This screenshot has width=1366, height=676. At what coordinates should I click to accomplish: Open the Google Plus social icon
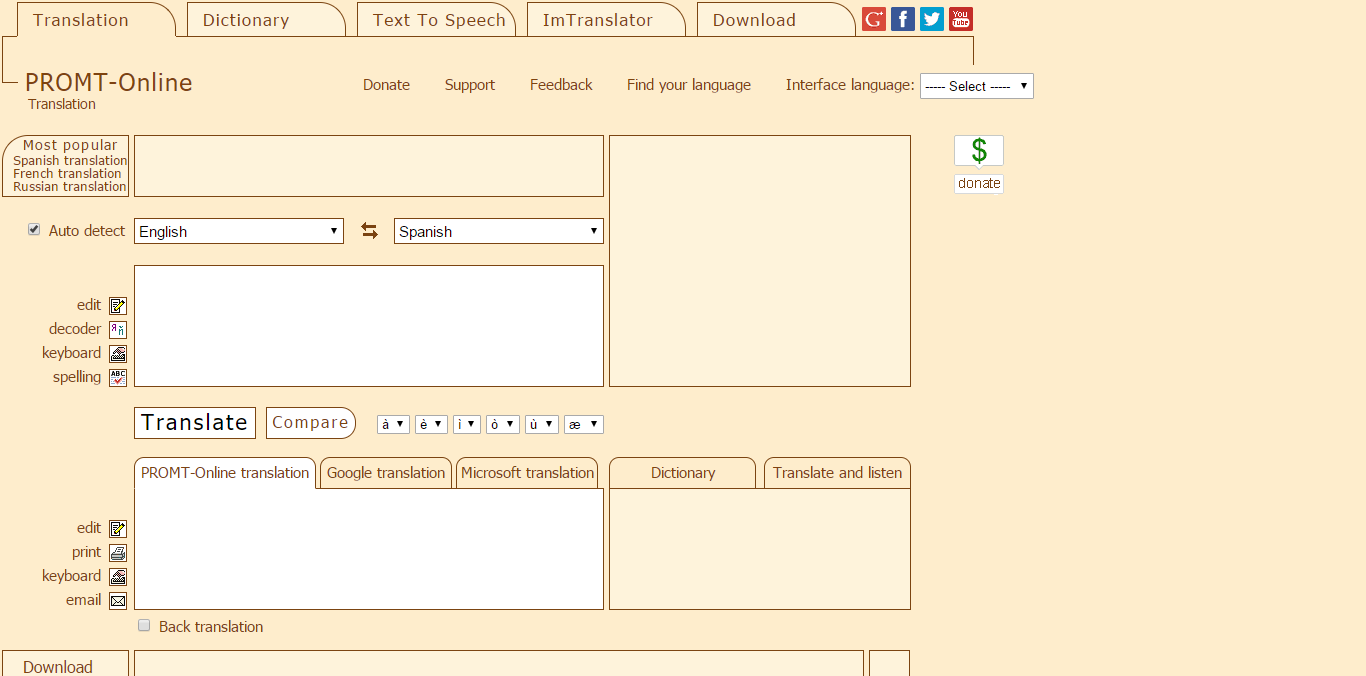click(x=874, y=19)
